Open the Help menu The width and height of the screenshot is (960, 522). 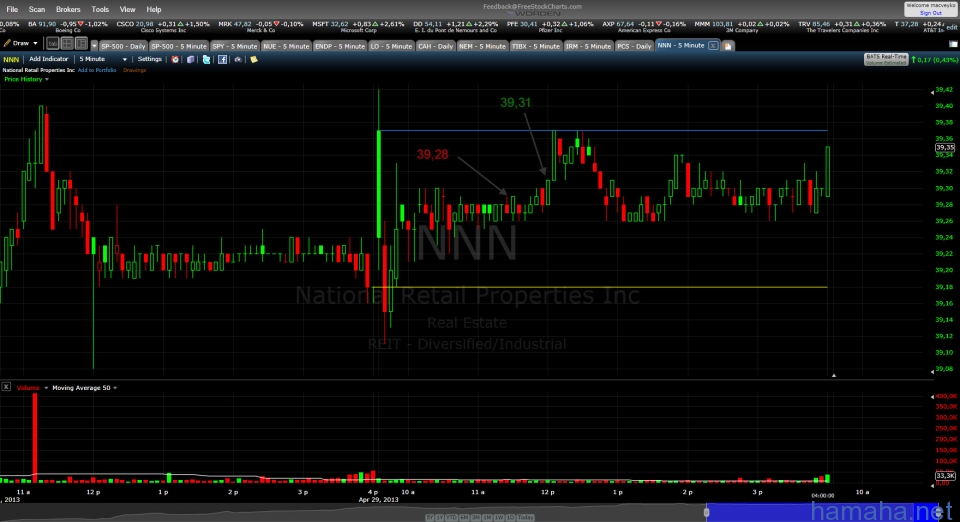(x=154, y=9)
